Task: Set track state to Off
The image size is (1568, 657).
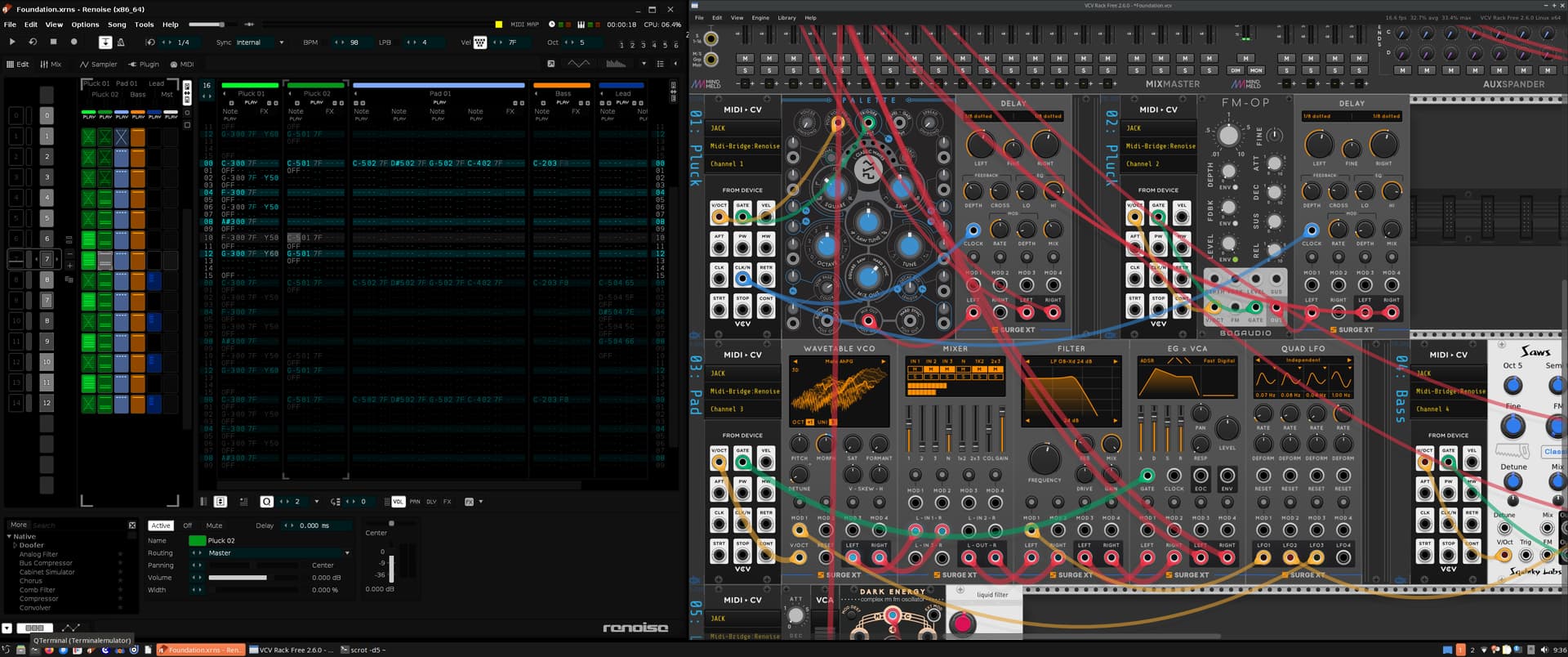Action: coord(187,525)
